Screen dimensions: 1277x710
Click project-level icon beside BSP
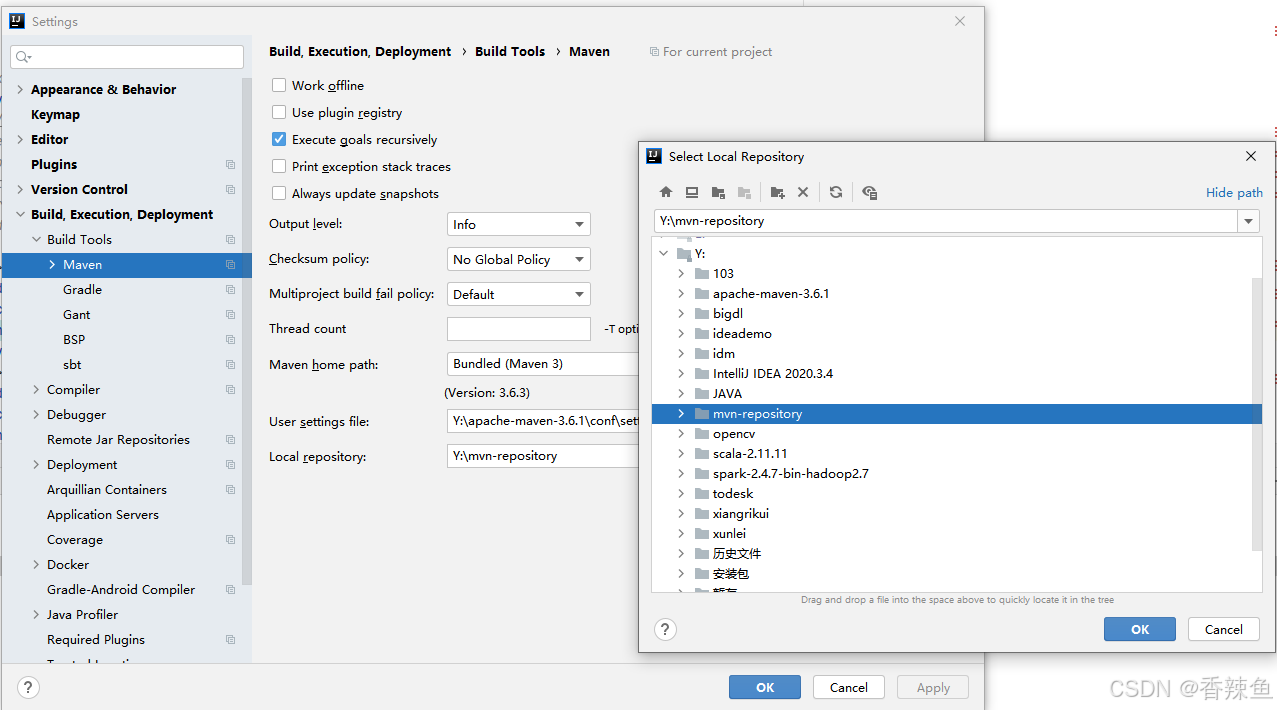(230, 339)
